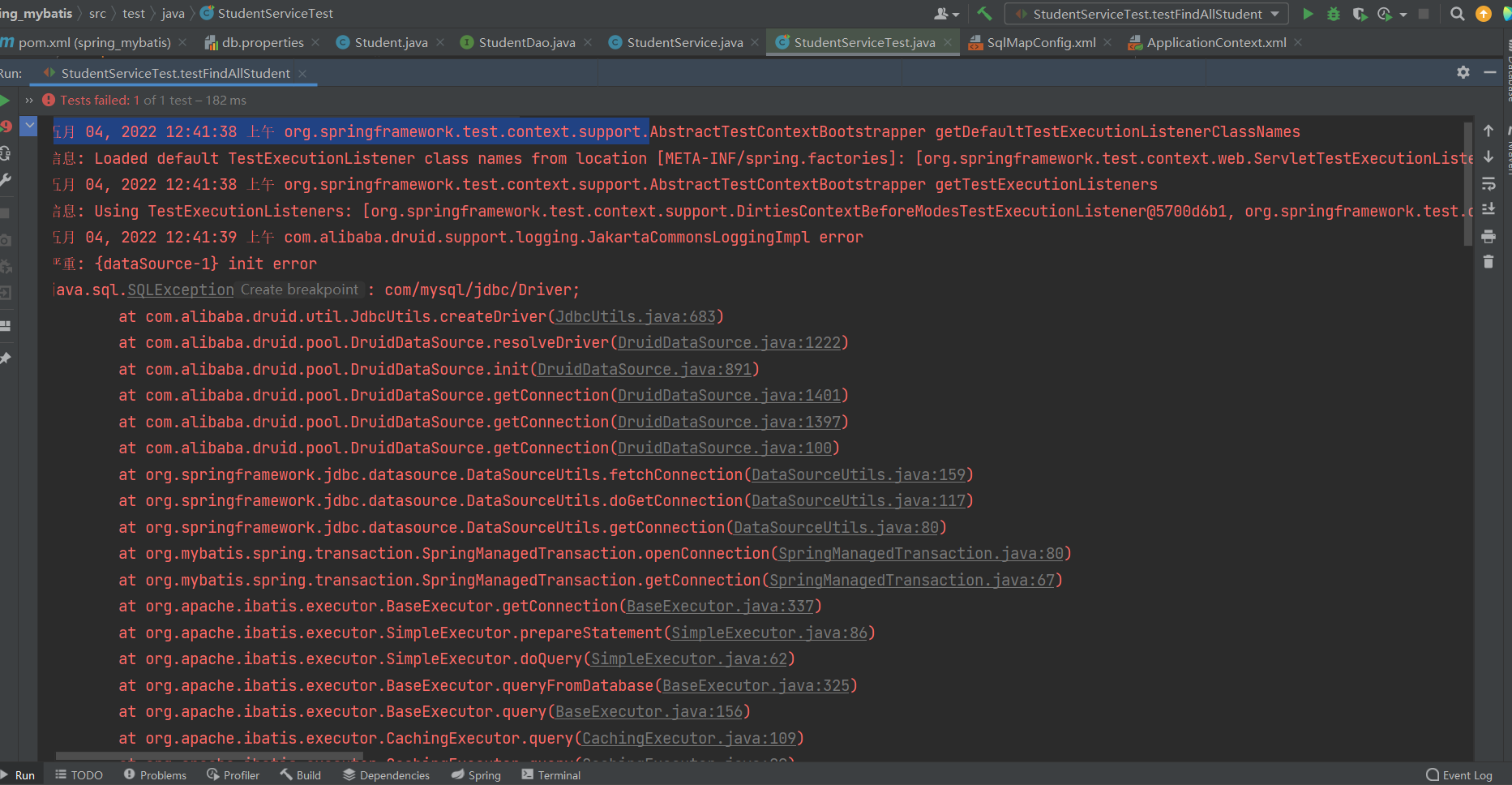This screenshot has width=1512, height=785.
Task: Click the orange update arrow icon
Action: point(1484,14)
